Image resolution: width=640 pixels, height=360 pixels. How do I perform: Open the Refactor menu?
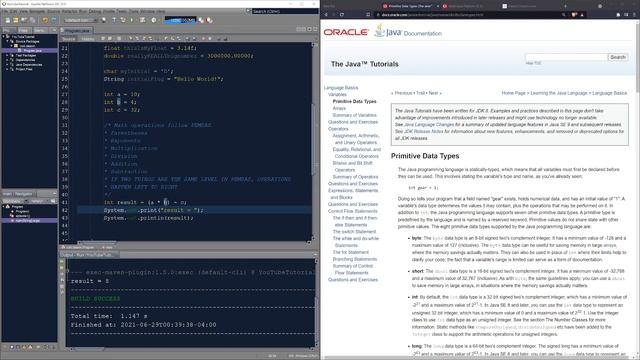coord(70,11)
